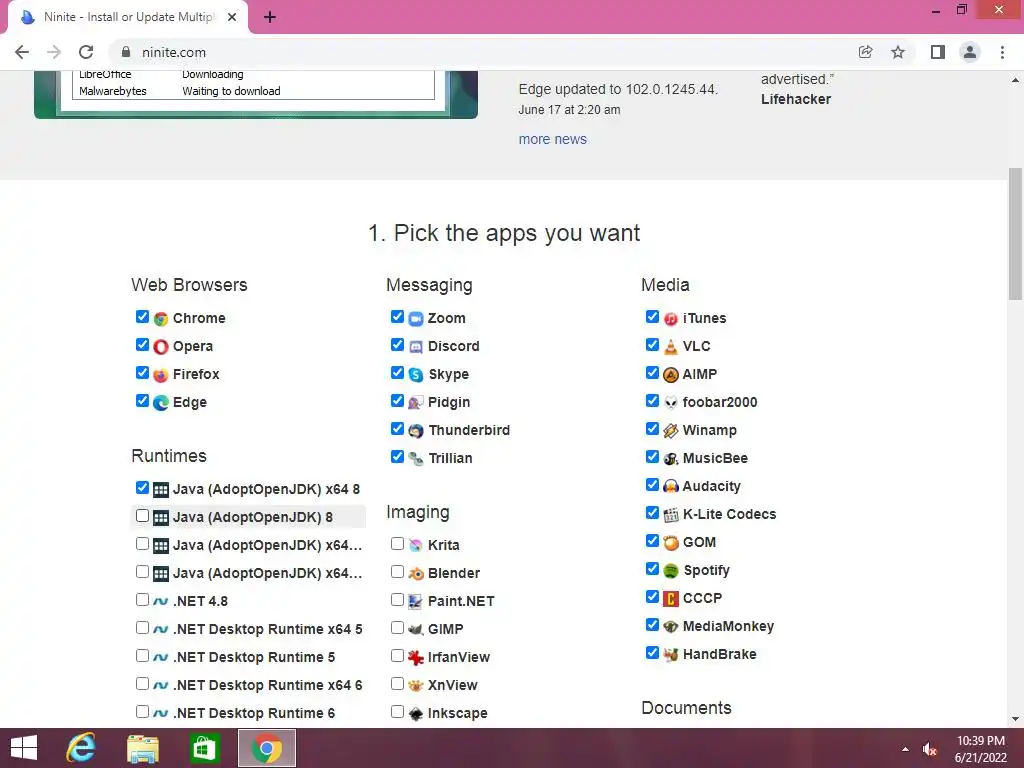Click the foobar2000 alien icon
The image size is (1024, 768).
click(671, 403)
